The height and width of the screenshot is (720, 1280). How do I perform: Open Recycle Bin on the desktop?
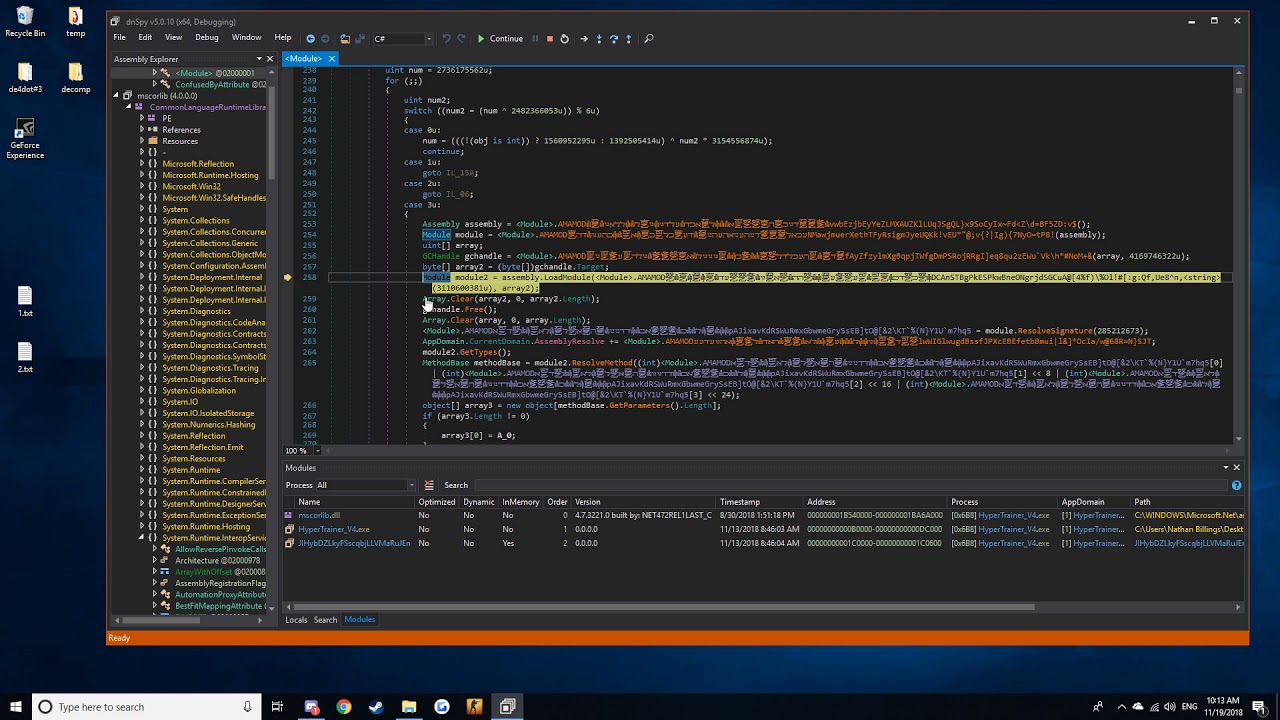(25, 22)
